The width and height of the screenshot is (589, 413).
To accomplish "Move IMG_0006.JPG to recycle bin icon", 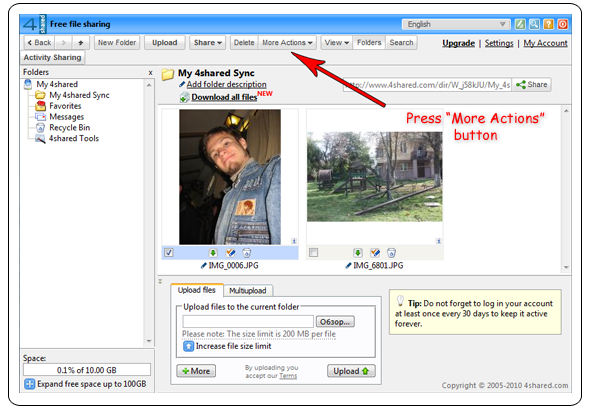I will (x=246, y=253).
